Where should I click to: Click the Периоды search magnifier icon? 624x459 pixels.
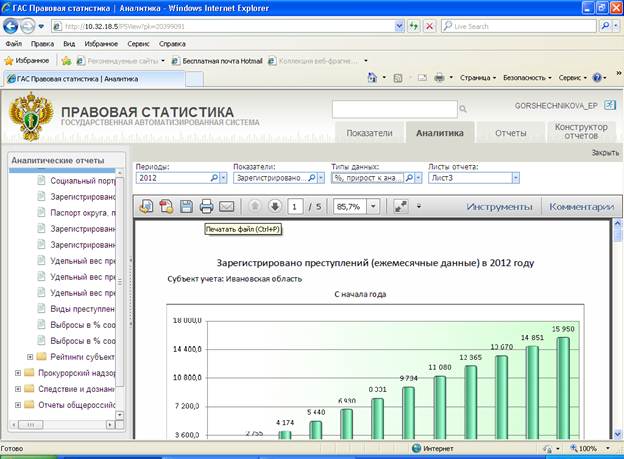[214, 178]
